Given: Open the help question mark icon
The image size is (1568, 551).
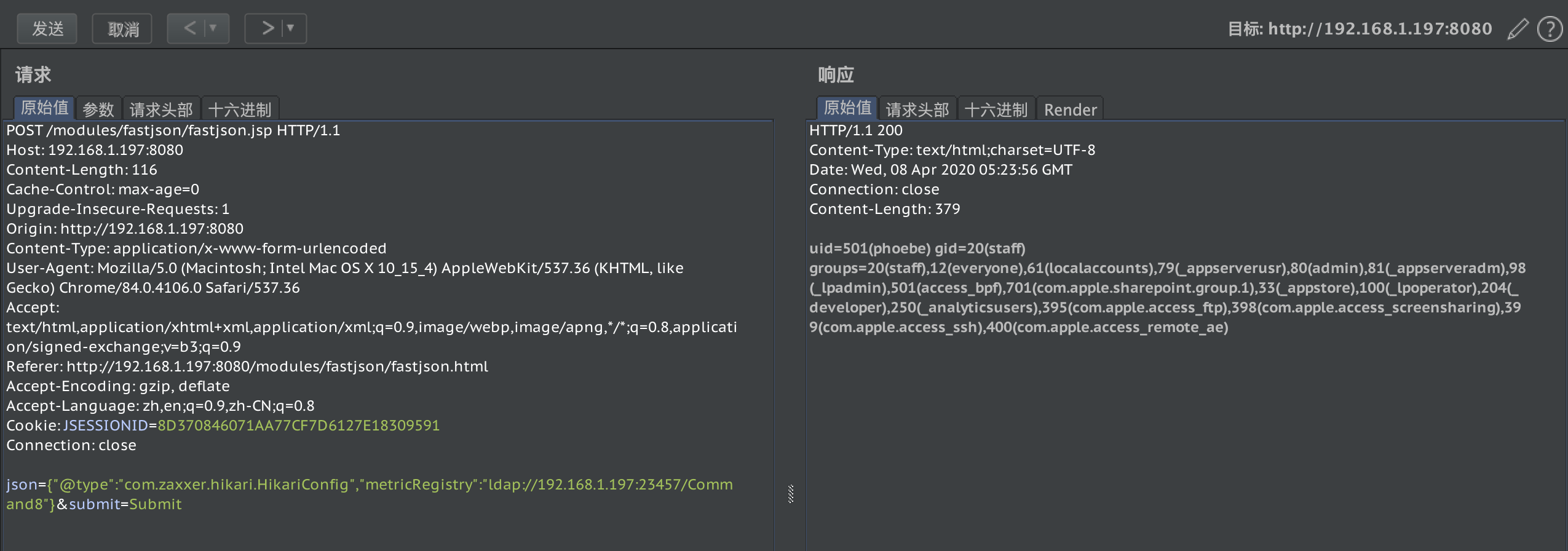Looking at the screenshot, I should [1550, 29].
